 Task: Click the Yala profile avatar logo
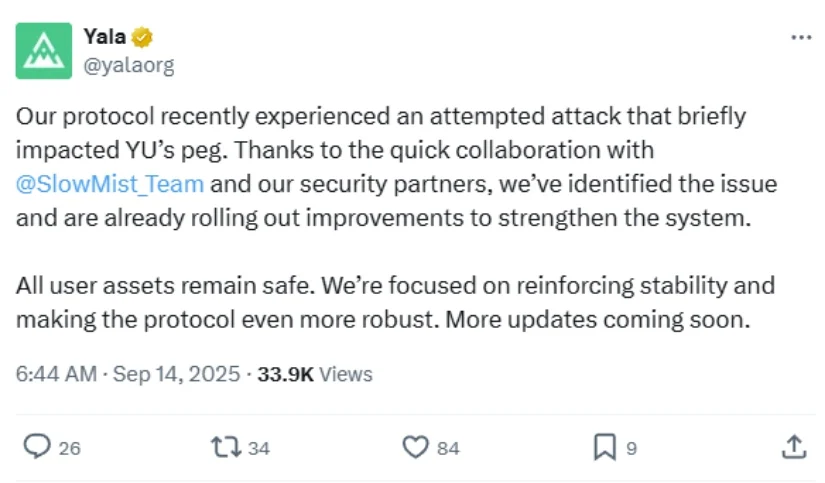pyautogui.click(x=44, y=51)
